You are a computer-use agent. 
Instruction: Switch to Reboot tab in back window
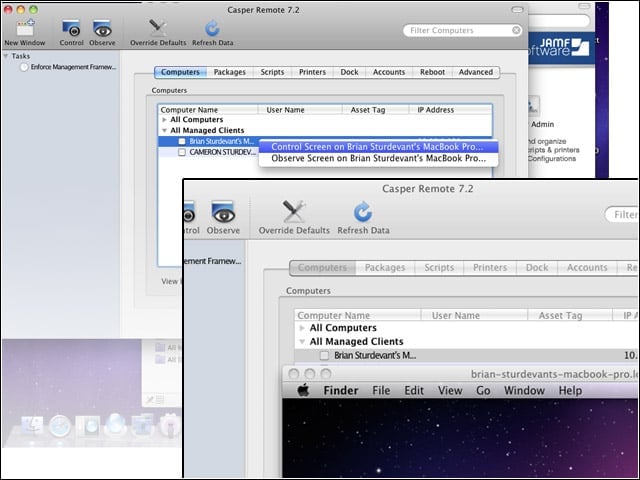point(432,72)
